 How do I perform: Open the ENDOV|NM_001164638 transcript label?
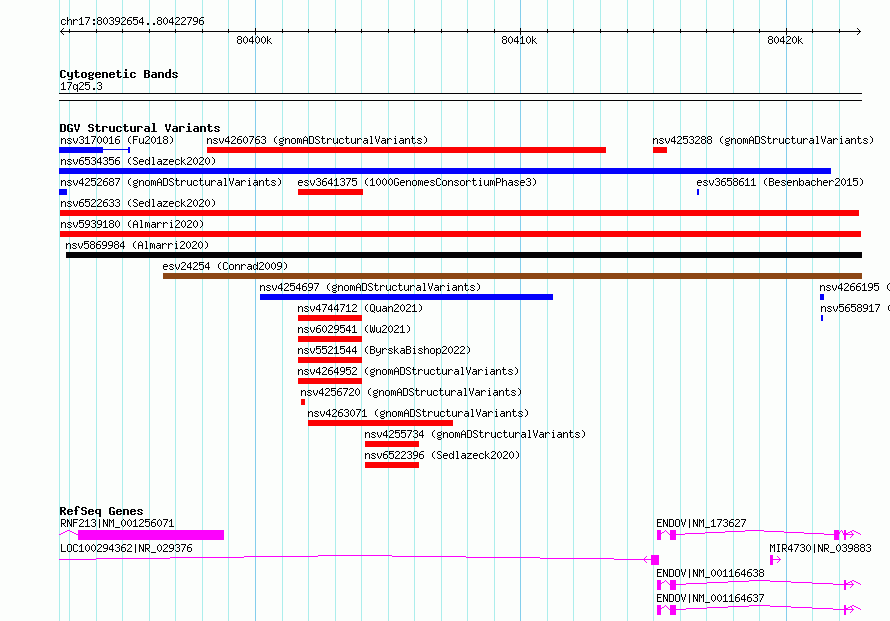click(x=710, y=573)
